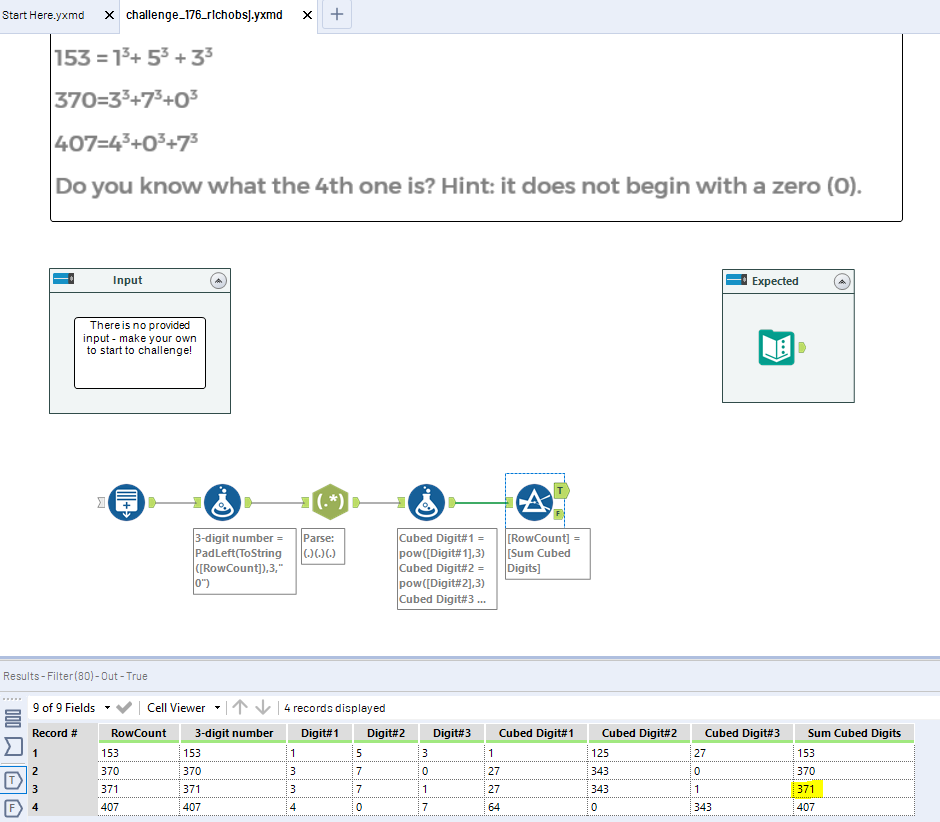Screen dimensions: 940x822
Task: Go to previous record with up arrow
Action: 240,707
